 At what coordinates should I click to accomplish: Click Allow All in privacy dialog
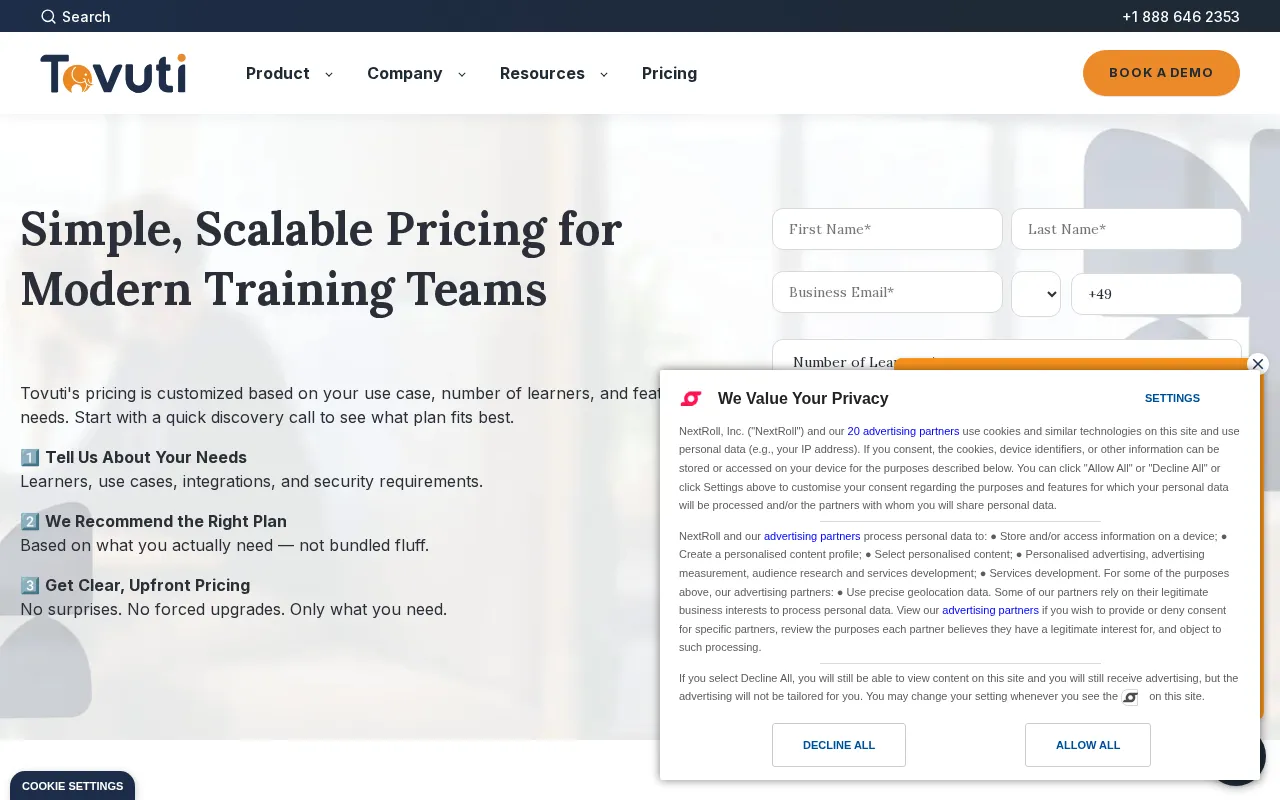(x=1088, y=745)
